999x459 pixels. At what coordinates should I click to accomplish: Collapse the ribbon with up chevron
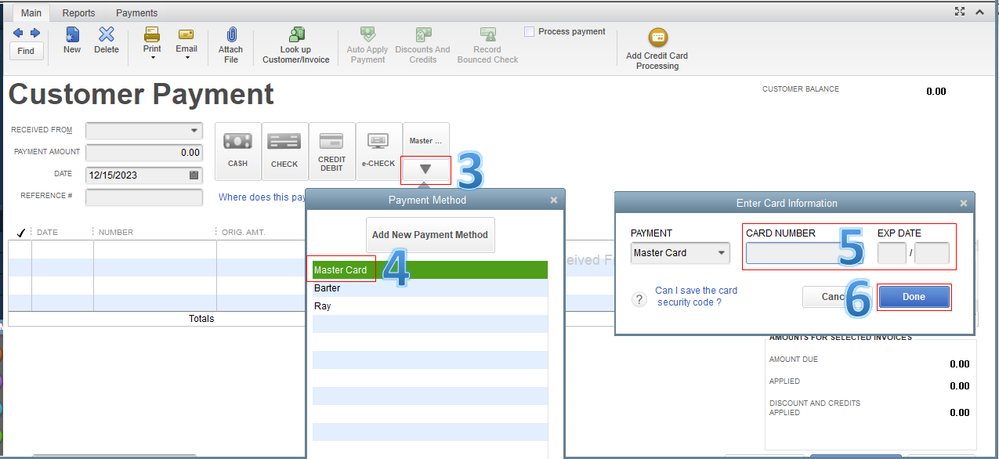[x=980, y=11]
